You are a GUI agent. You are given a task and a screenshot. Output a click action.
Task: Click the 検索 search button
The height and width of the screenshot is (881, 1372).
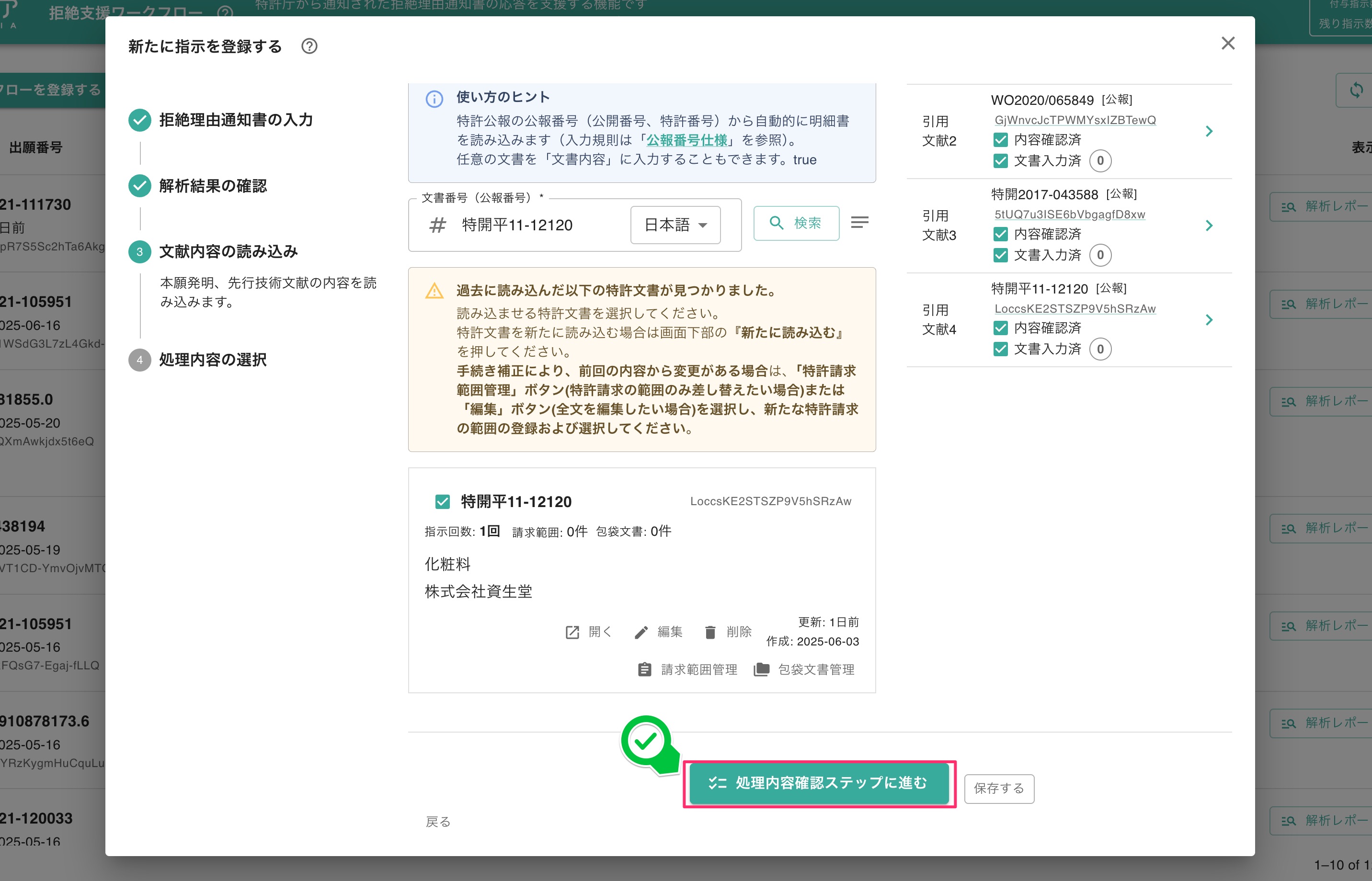796,223
